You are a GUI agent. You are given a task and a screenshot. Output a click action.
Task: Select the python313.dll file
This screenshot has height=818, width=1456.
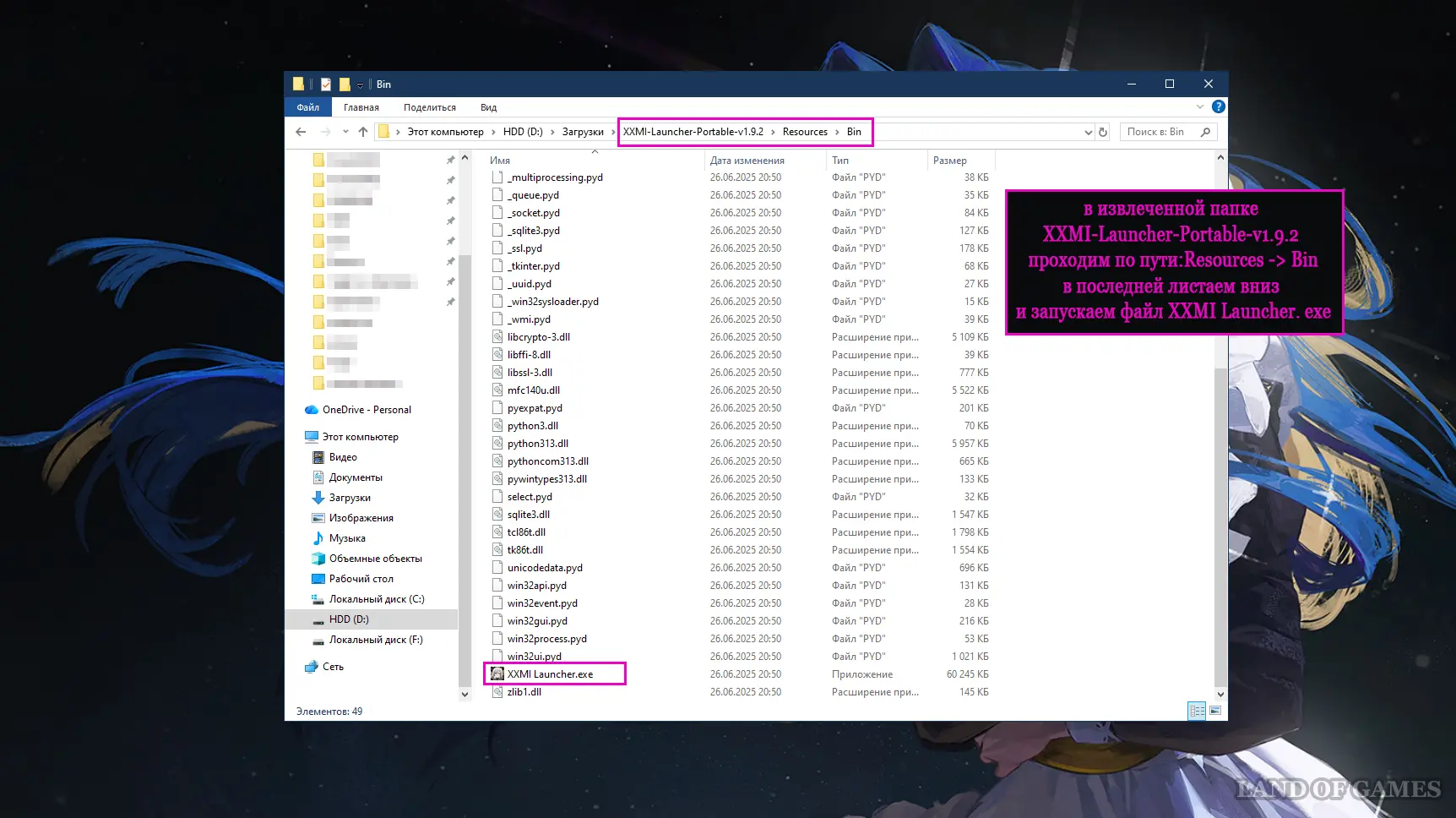pos(537,444)
